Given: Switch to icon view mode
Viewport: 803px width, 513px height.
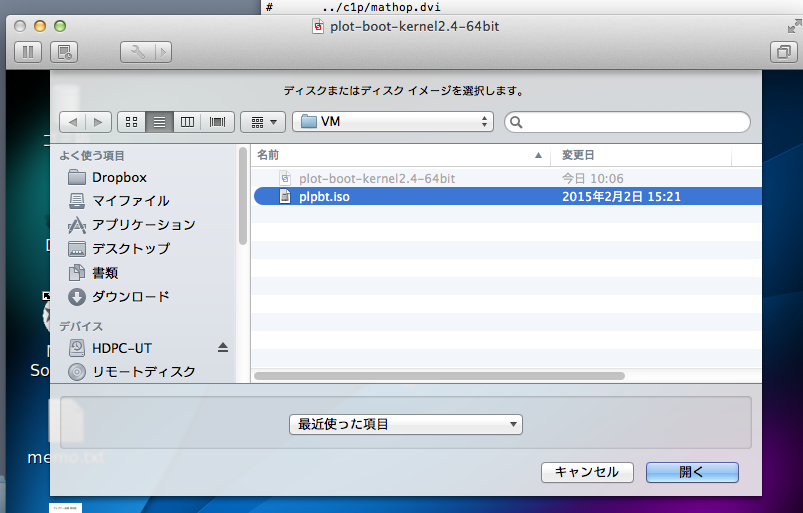Looking at the screenshot, I should (131, 122).
